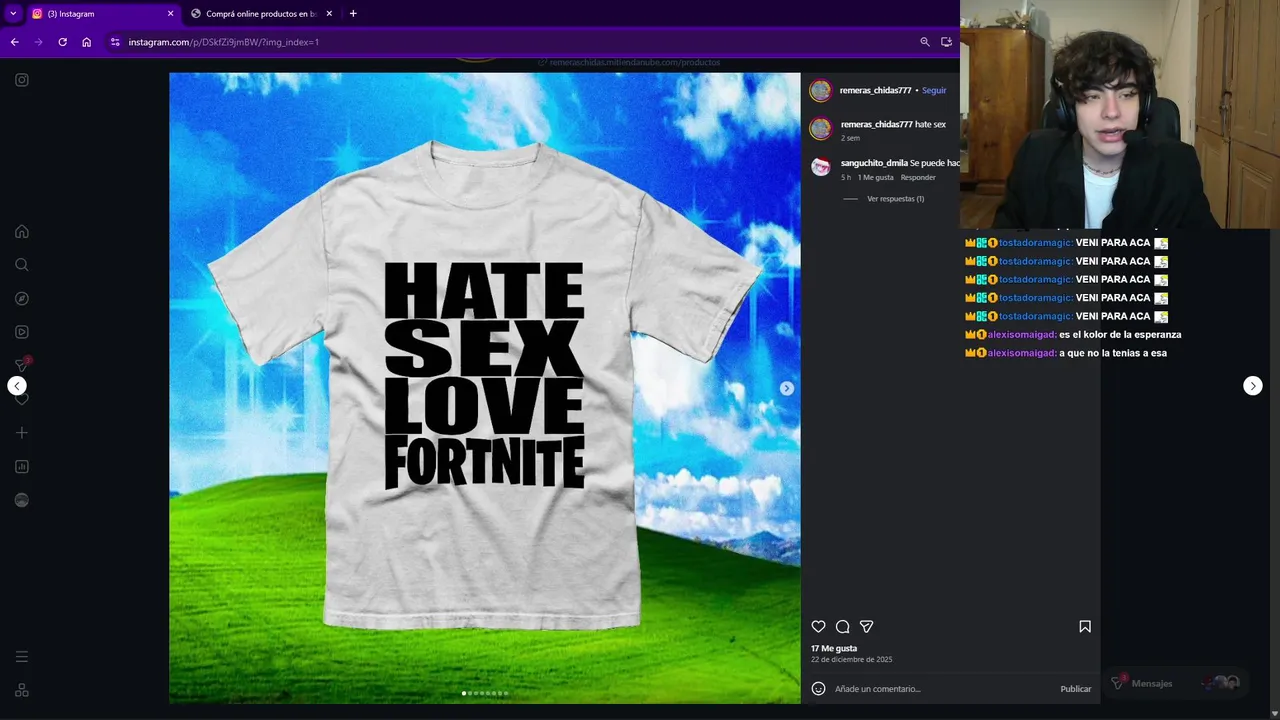Open remeras_chidas777 name in hate sex caption
The height and width of the screenshot is (720, 1280).
pyautogui.click(x=877, y=125)
